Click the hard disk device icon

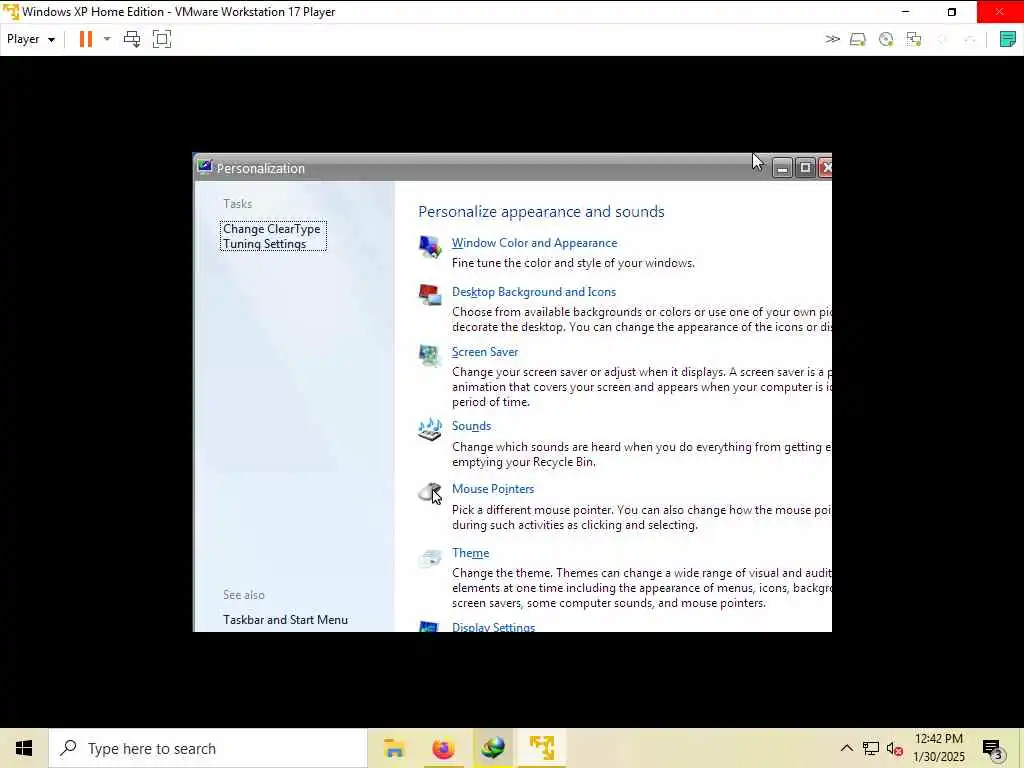857,39
